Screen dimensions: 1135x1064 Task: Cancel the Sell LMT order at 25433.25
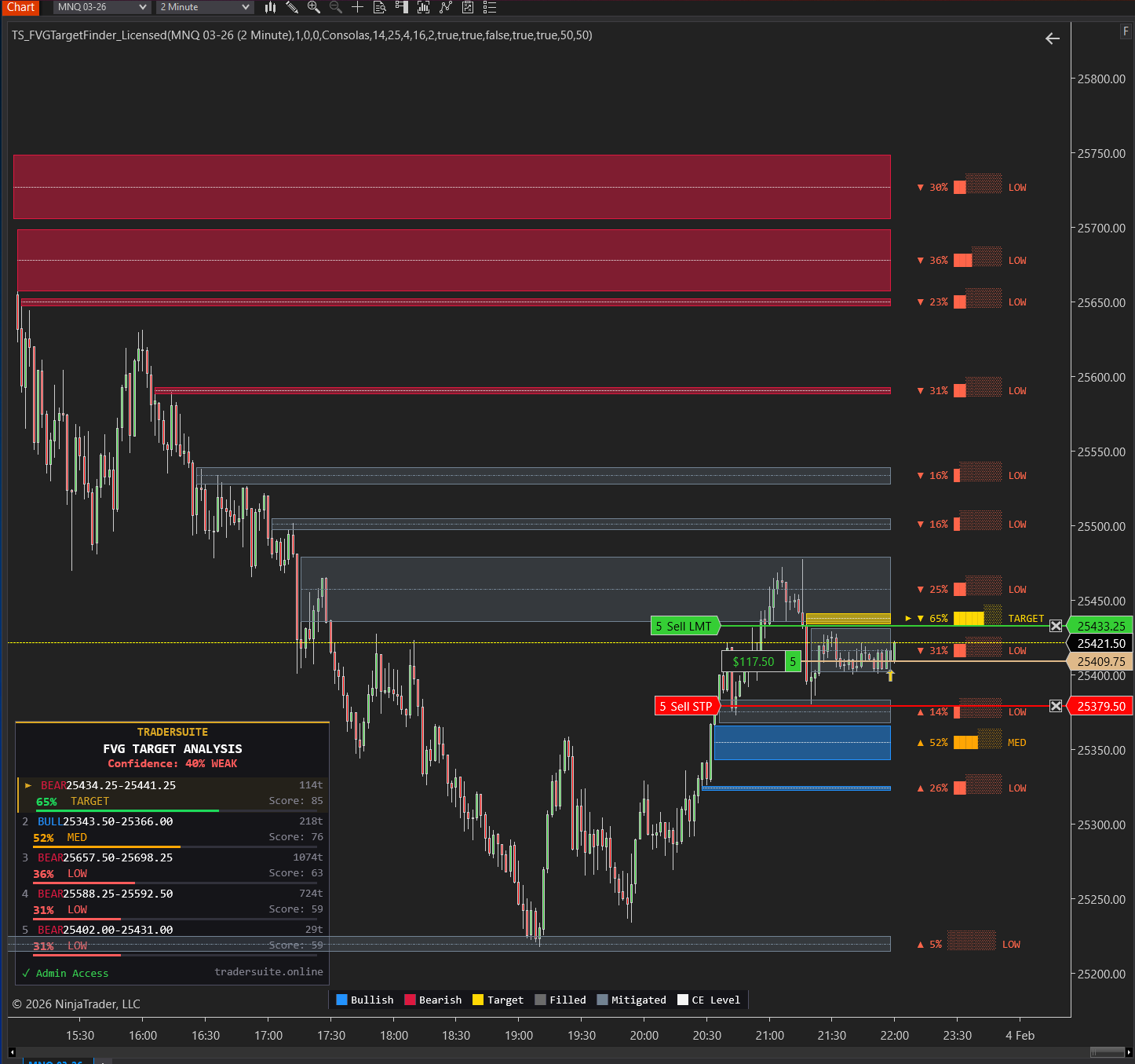[x=1056, y=626]
